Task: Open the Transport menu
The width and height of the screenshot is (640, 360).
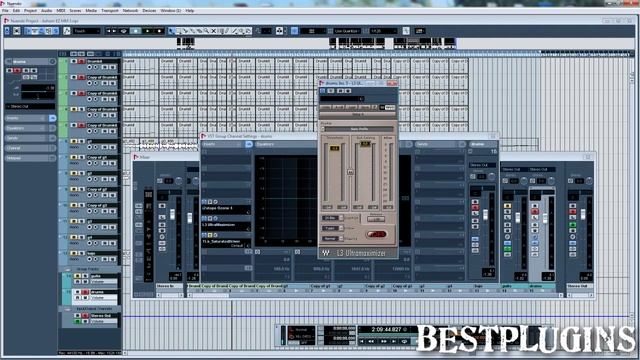Action: tap(110, 11)
